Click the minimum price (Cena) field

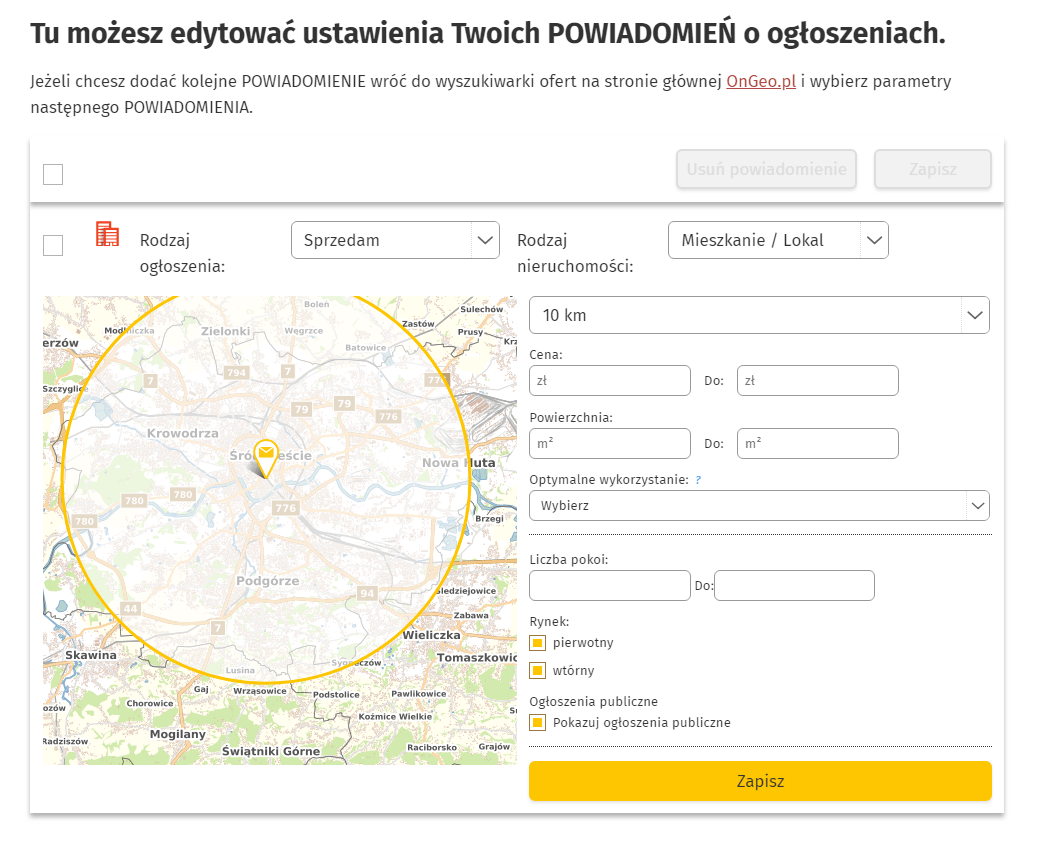(609, 381)
